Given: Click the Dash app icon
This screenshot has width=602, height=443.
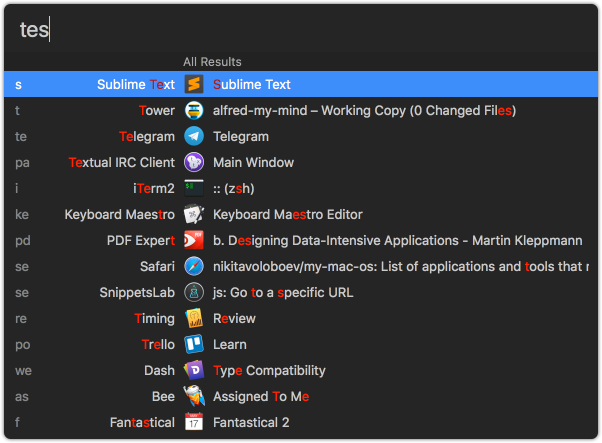Looking at the screenshot, I should (194, 370).
